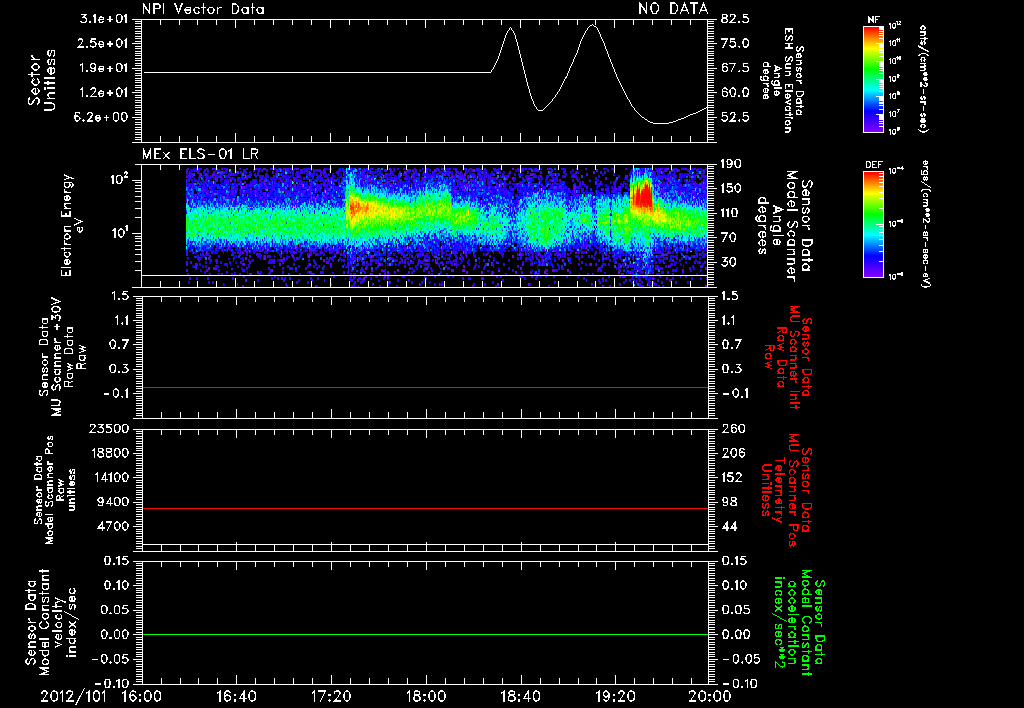Click the NPI Vector Data panel title

[203, 9]
